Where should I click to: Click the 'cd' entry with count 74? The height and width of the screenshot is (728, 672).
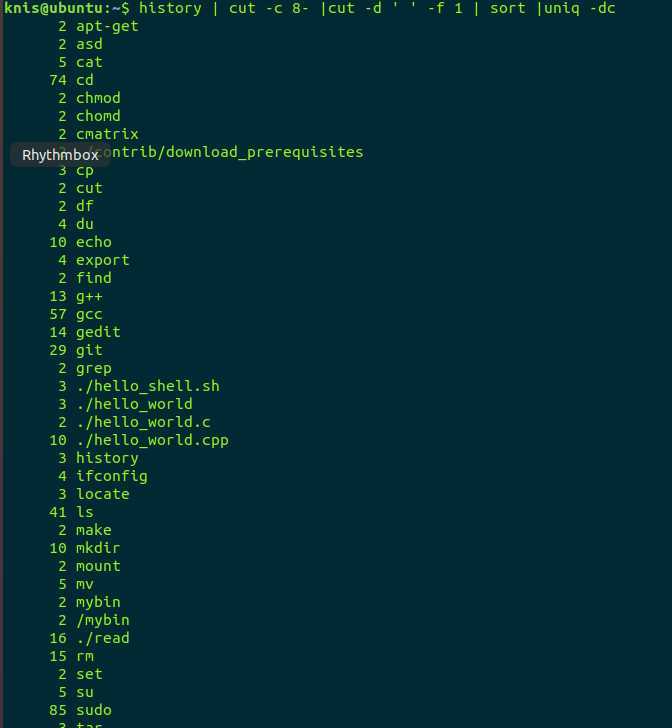point(72,80)
